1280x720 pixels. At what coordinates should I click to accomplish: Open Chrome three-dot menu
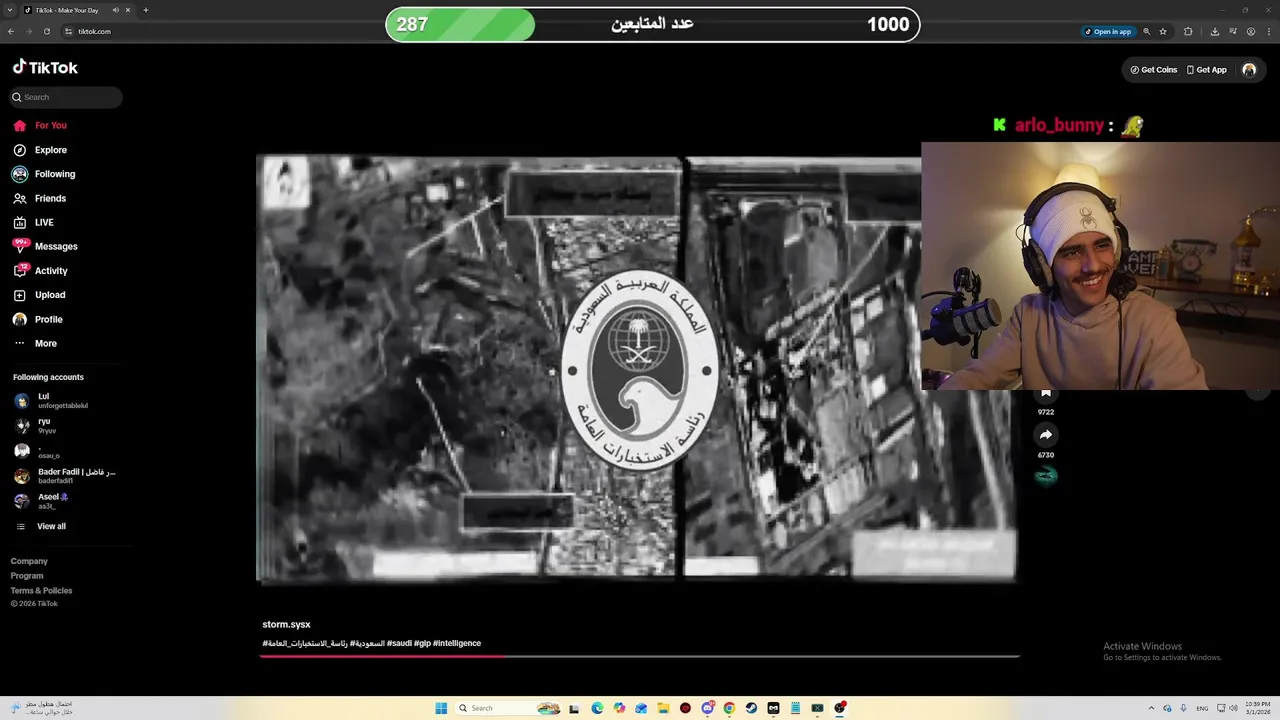[1269, 31]
